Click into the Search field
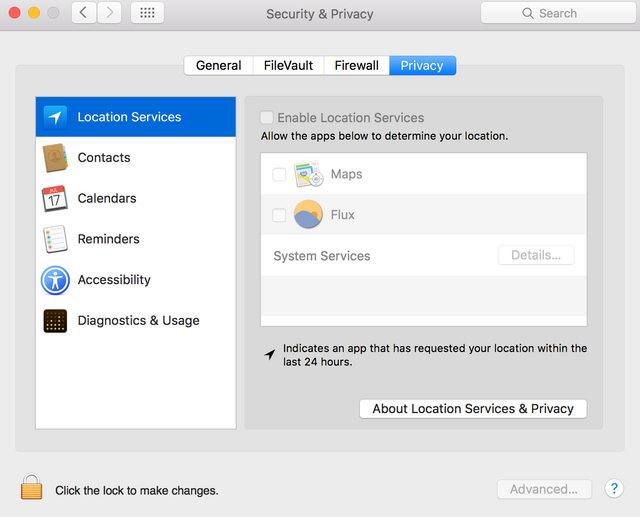This screenshot has height=517, width=640. tap(558, 13)
